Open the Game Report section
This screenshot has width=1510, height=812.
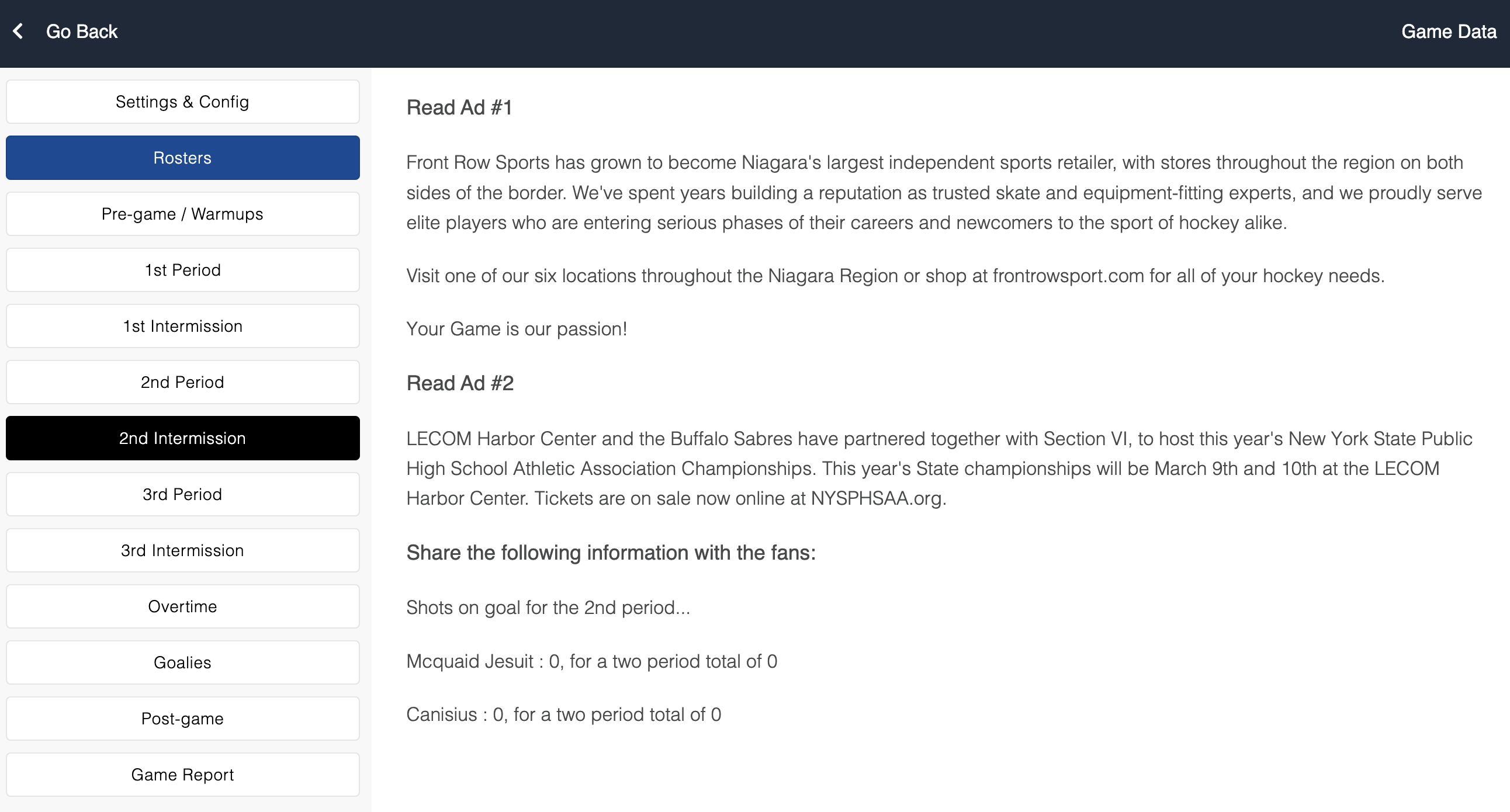[182, 775]
